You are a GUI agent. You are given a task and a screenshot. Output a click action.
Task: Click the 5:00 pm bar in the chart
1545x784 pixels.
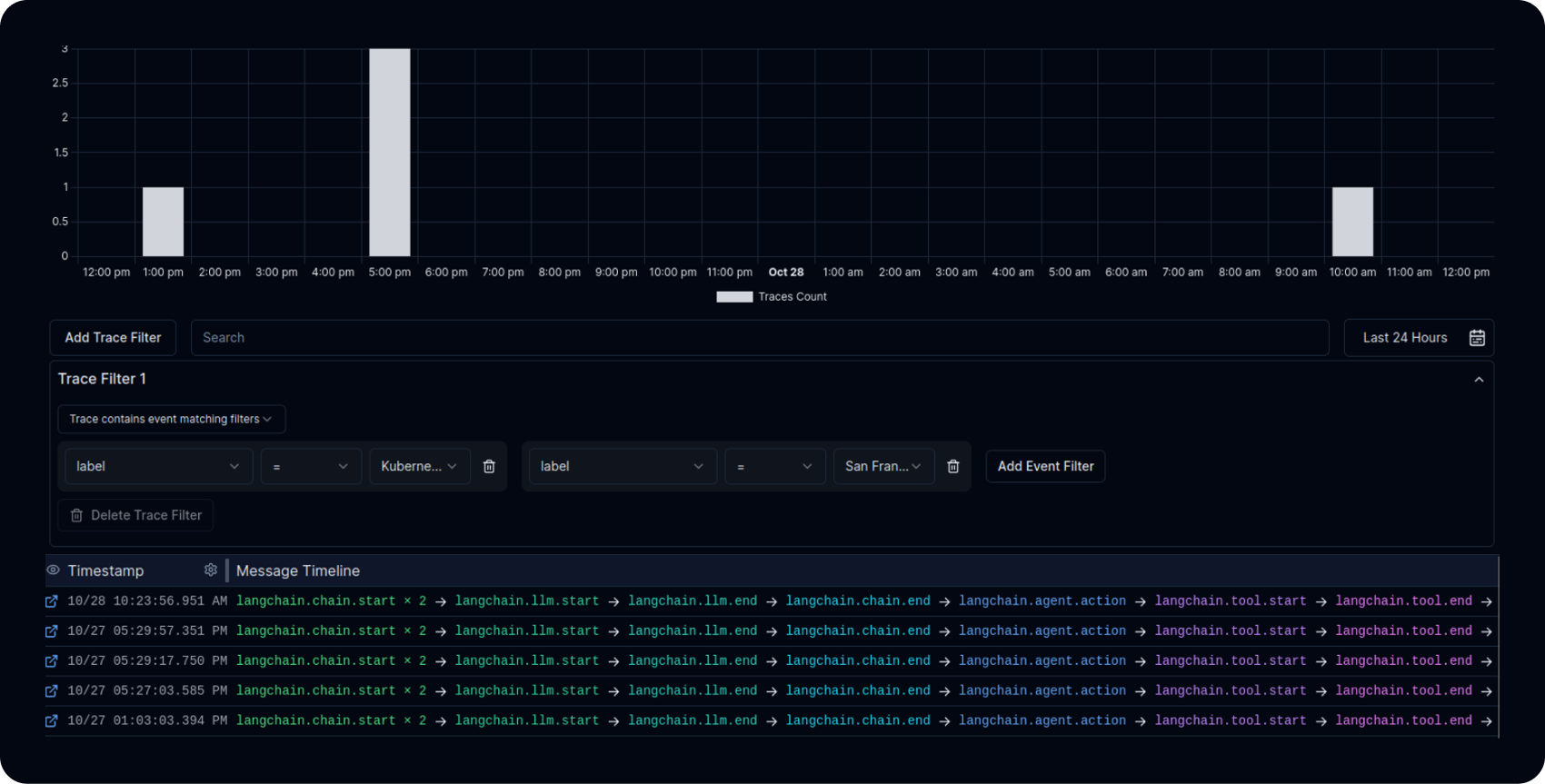coord(390,153)
